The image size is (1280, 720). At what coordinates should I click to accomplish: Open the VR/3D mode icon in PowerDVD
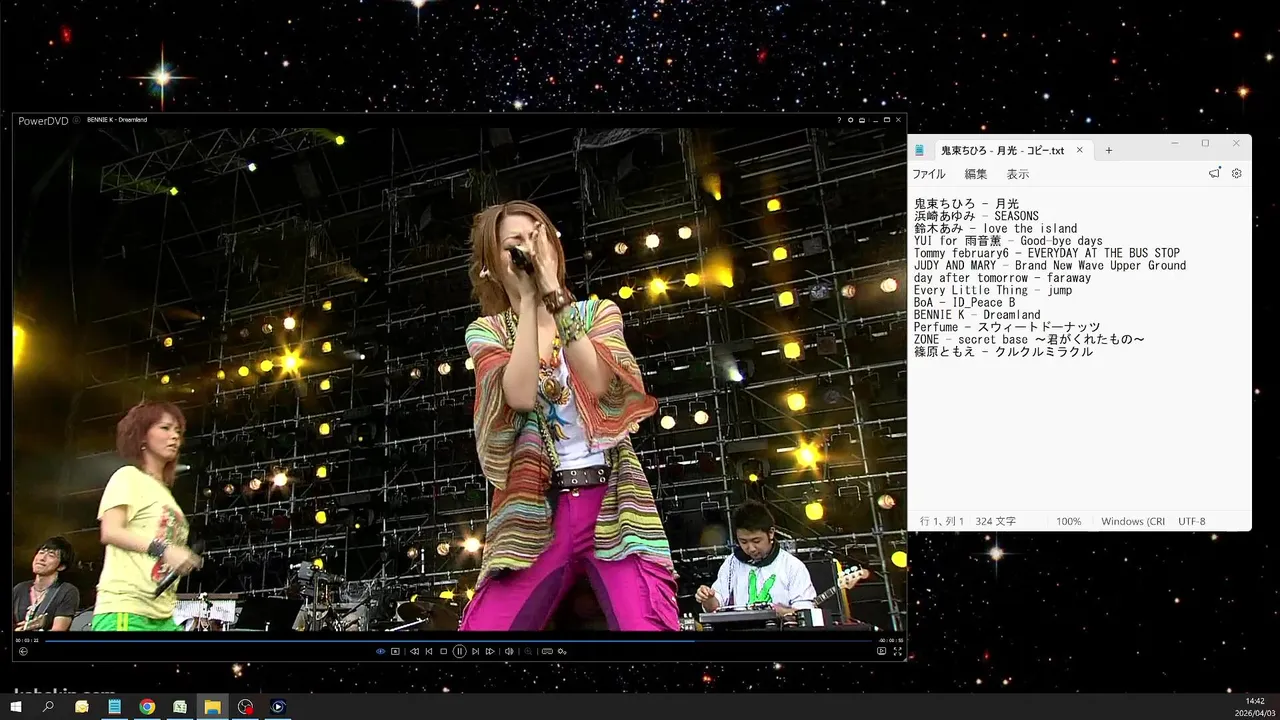(x=547, y=651)
